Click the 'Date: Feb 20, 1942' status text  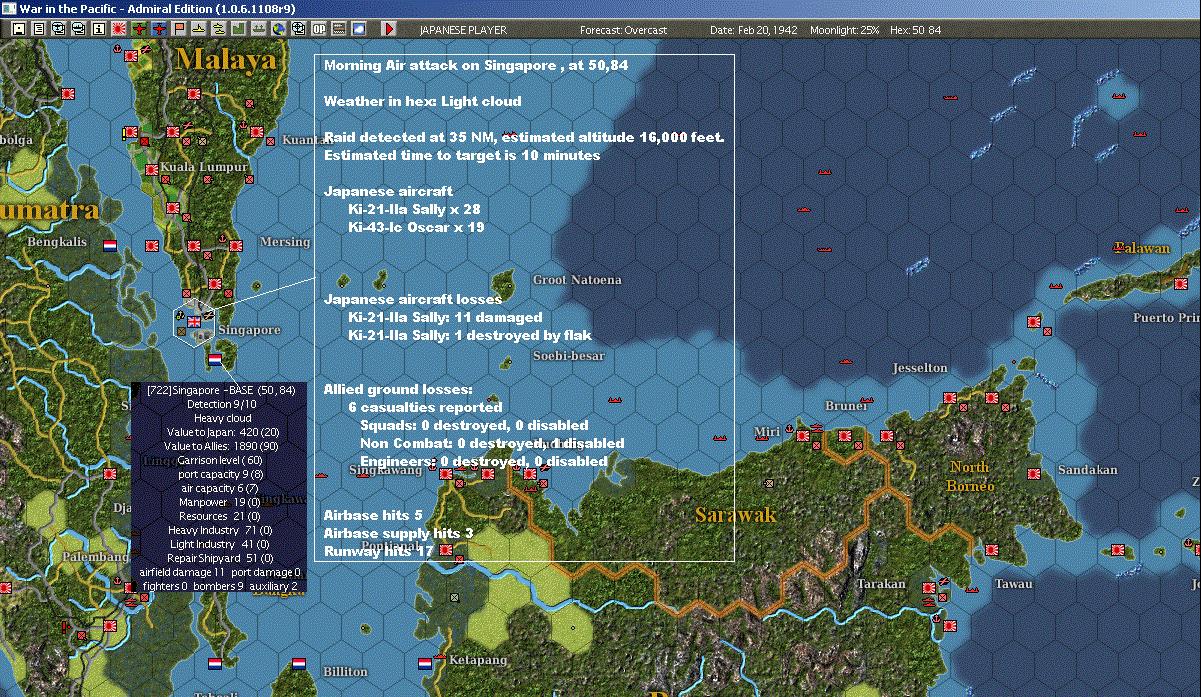pos(754,30)
